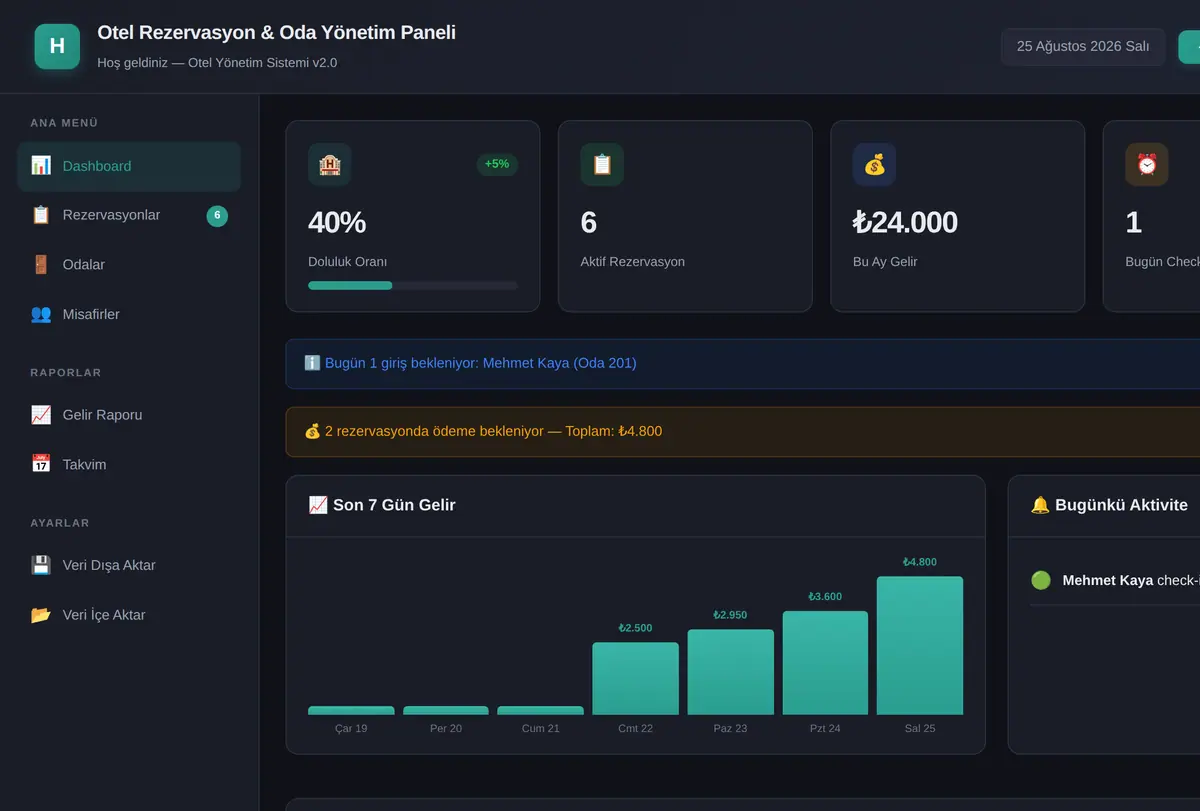Viewport: 1200px width, 811px height.
Task: Open Gelir Raporu report
Action: (x=129, y=415)
